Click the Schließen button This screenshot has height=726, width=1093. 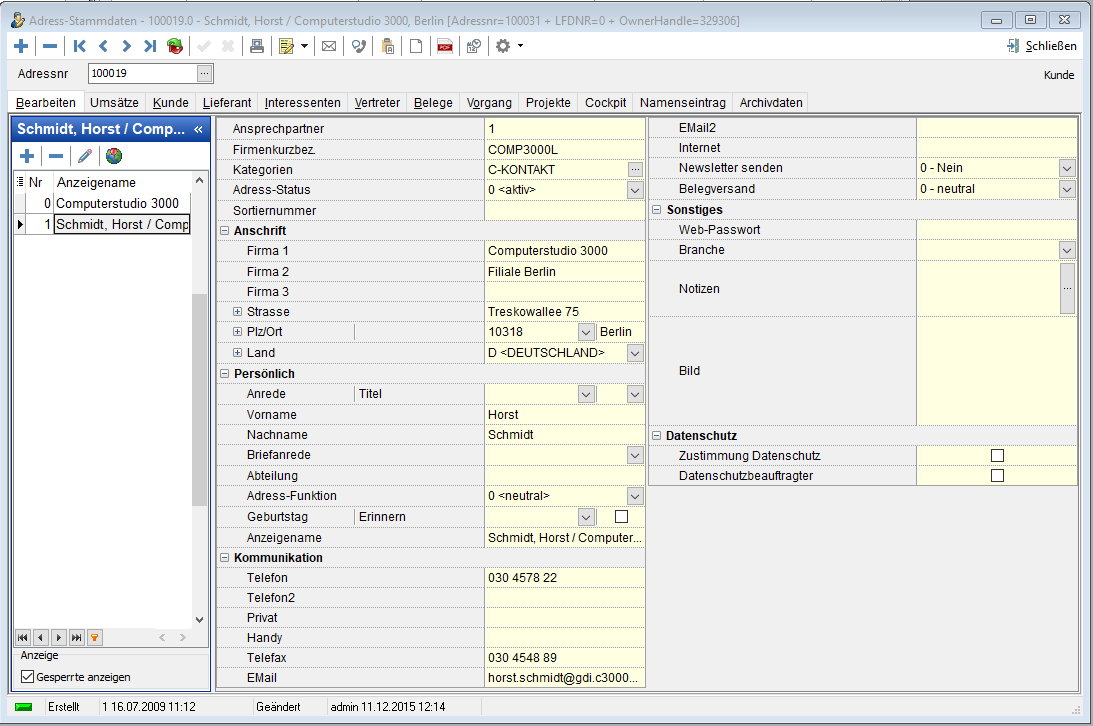click(x=1042, y=46)
